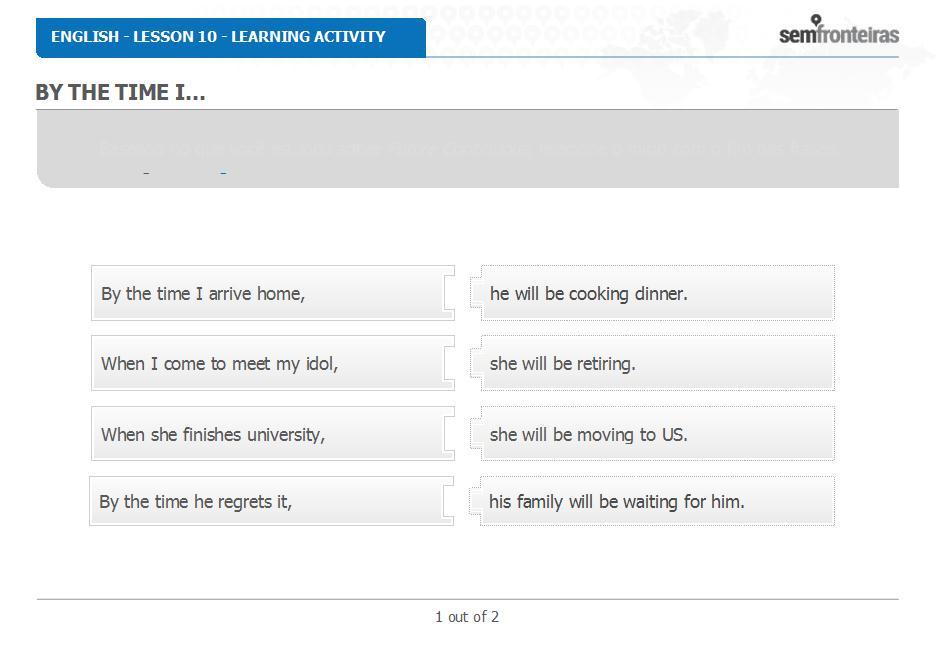Select the 'When she finishes university,' piece
Screen dimensions: 940x656
tap(273, 434)
